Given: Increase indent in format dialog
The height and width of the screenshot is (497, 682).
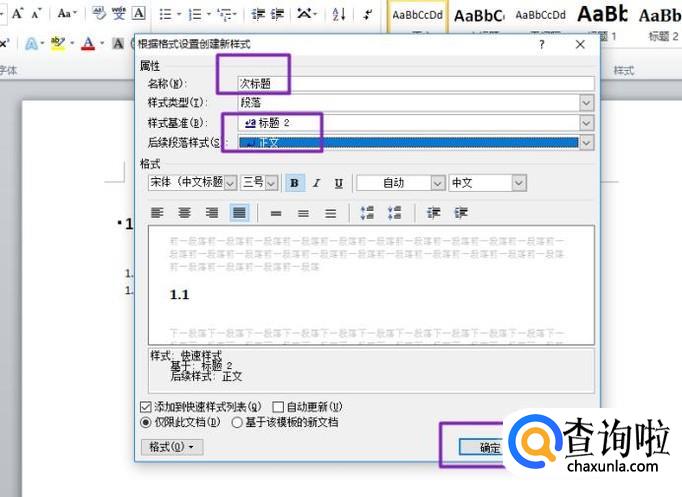Looking at the screenshot, I should pos(461,213).
